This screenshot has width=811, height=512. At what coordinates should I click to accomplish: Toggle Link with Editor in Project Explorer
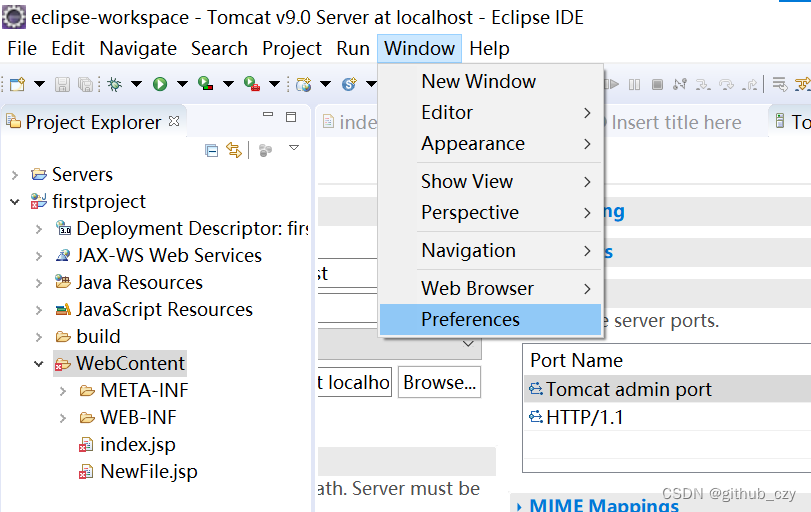[x=234, y=150]
